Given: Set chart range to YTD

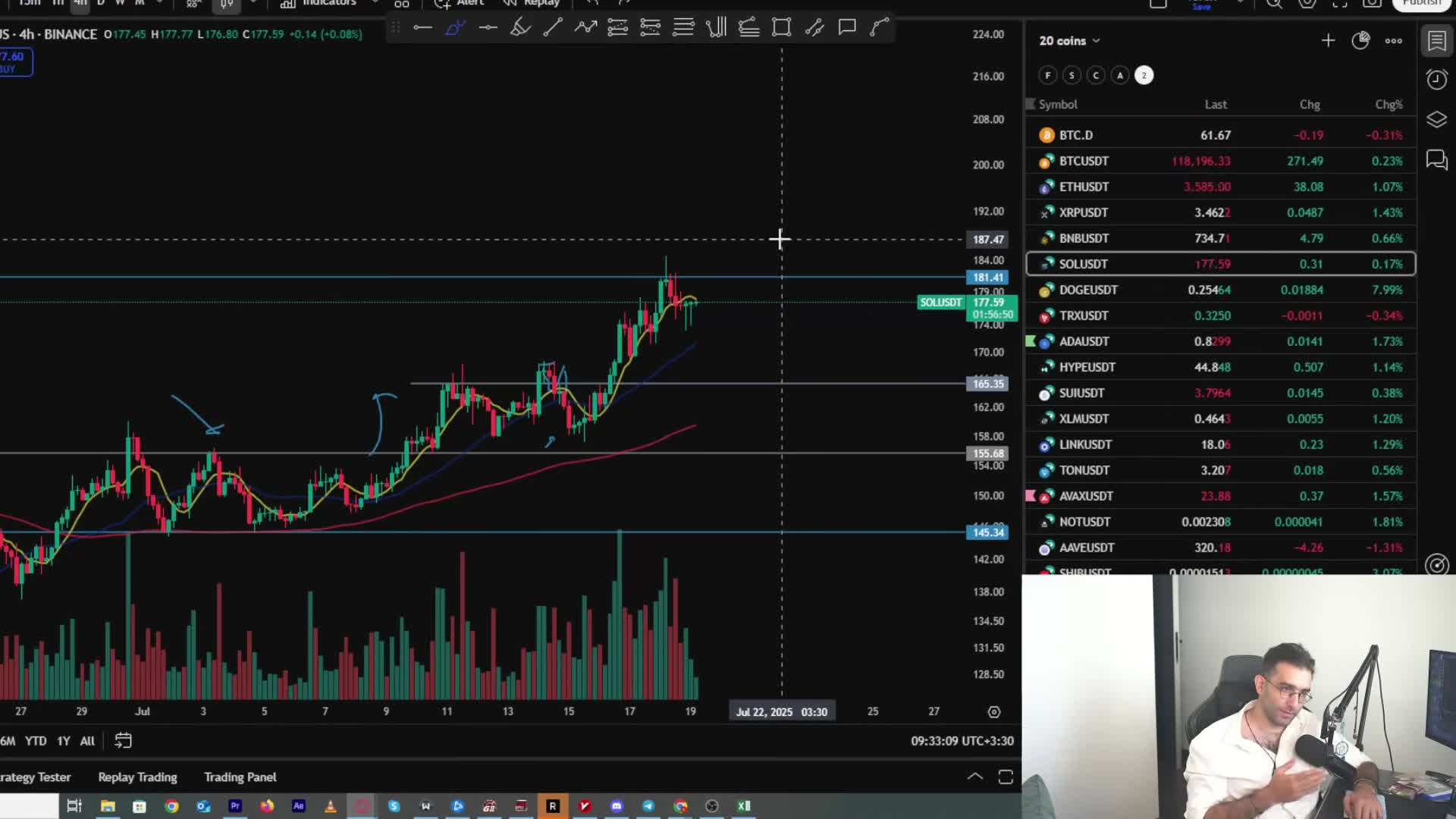Looking at the screenshot, I should coord(36,741).
